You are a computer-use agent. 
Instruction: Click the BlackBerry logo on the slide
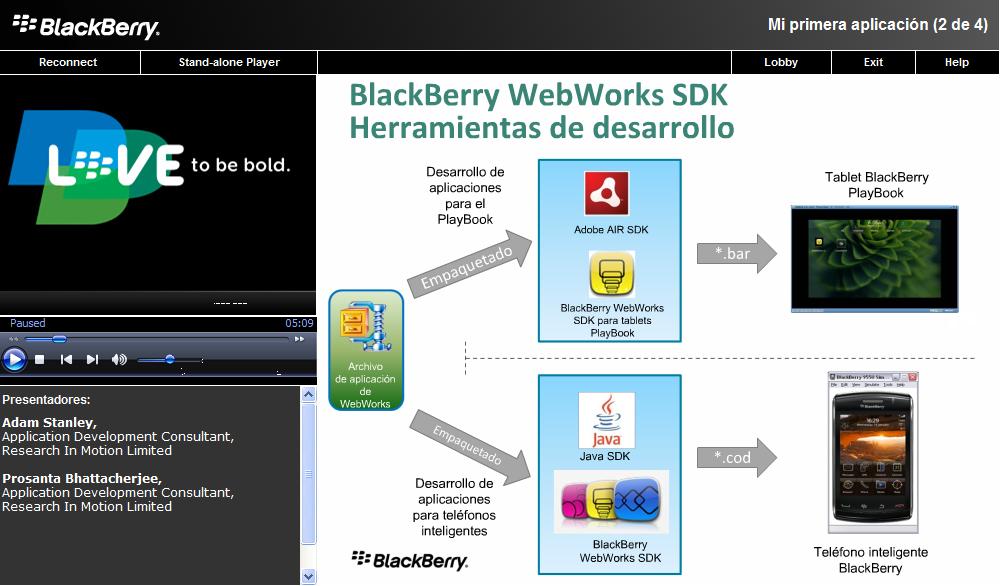tap(410, 560)
